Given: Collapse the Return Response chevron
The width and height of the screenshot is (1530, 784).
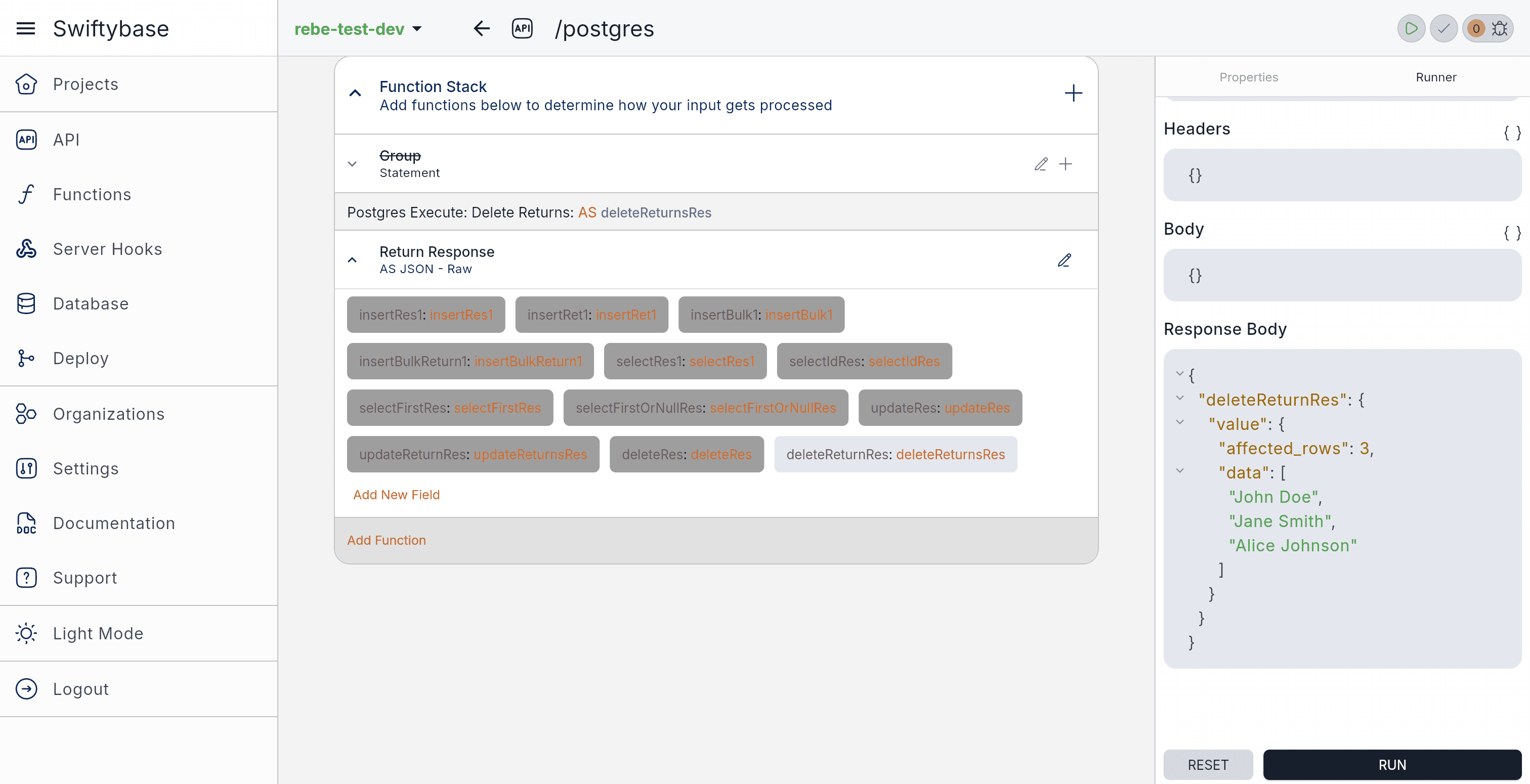Looking at the screenshot, I should [352, 260].
